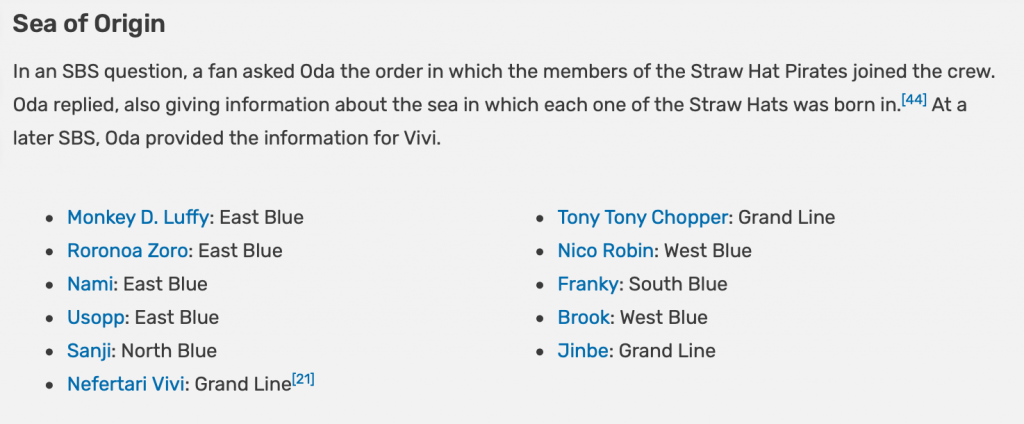Click the 'North Blue' text beside Sanji
The image size is (1024, 424).
[x=169, y=351]
